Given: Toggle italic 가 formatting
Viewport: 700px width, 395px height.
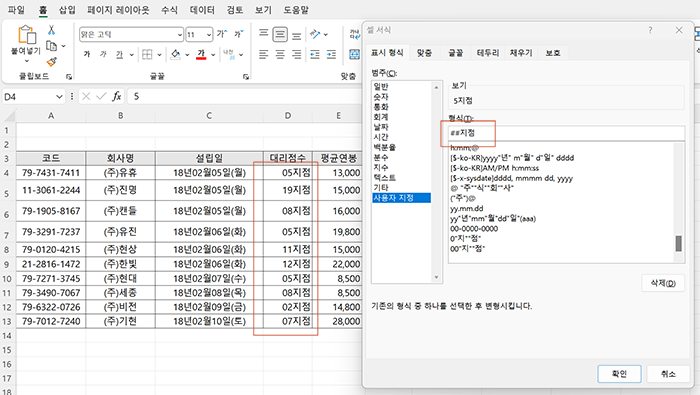Looking at the screenshot, I should [103, 54].
